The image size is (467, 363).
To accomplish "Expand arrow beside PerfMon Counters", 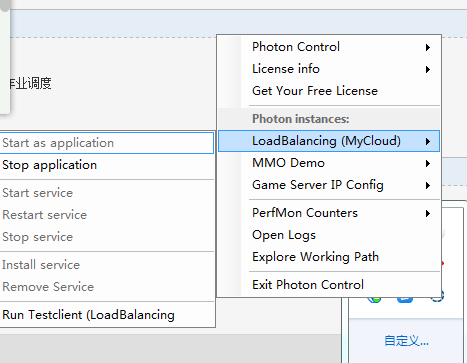I will coord(428,213).
